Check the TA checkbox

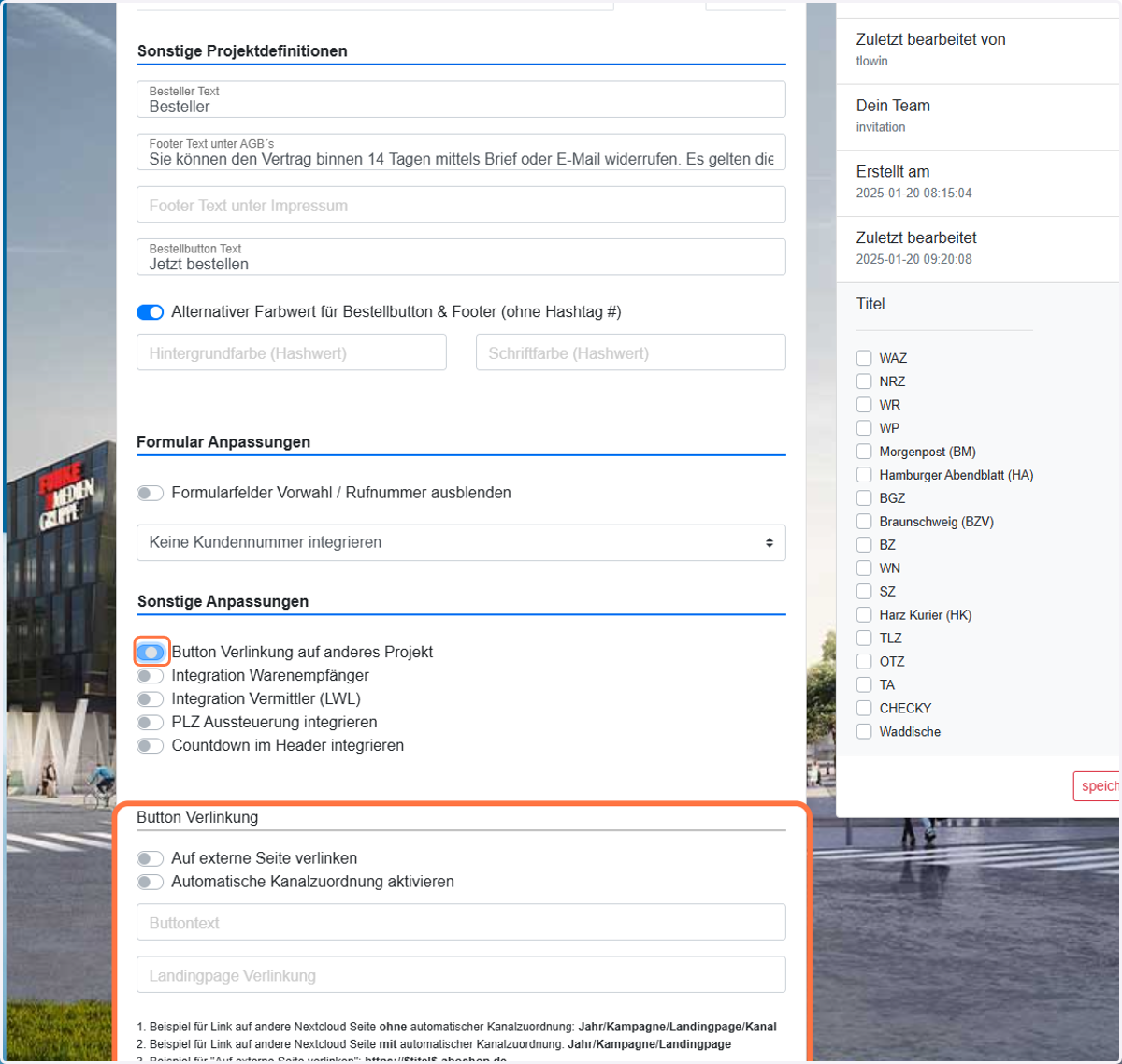(864, 684)
